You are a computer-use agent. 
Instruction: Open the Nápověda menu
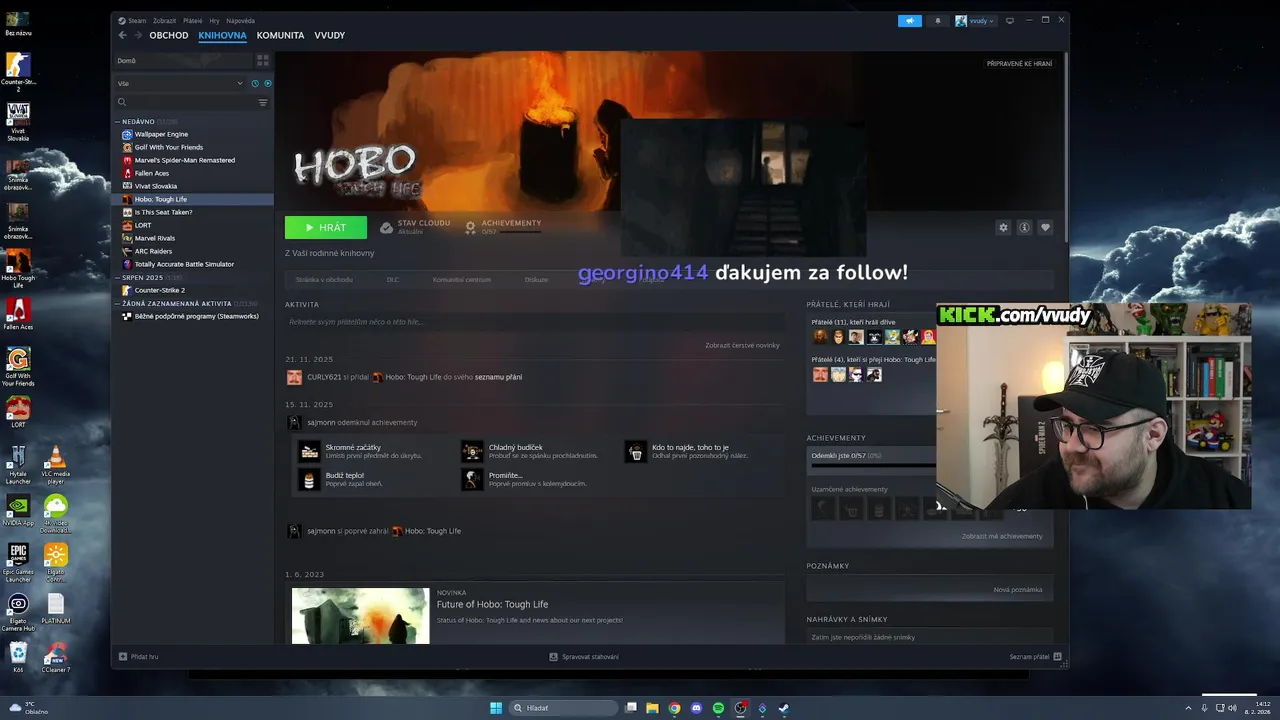[240, 20]
